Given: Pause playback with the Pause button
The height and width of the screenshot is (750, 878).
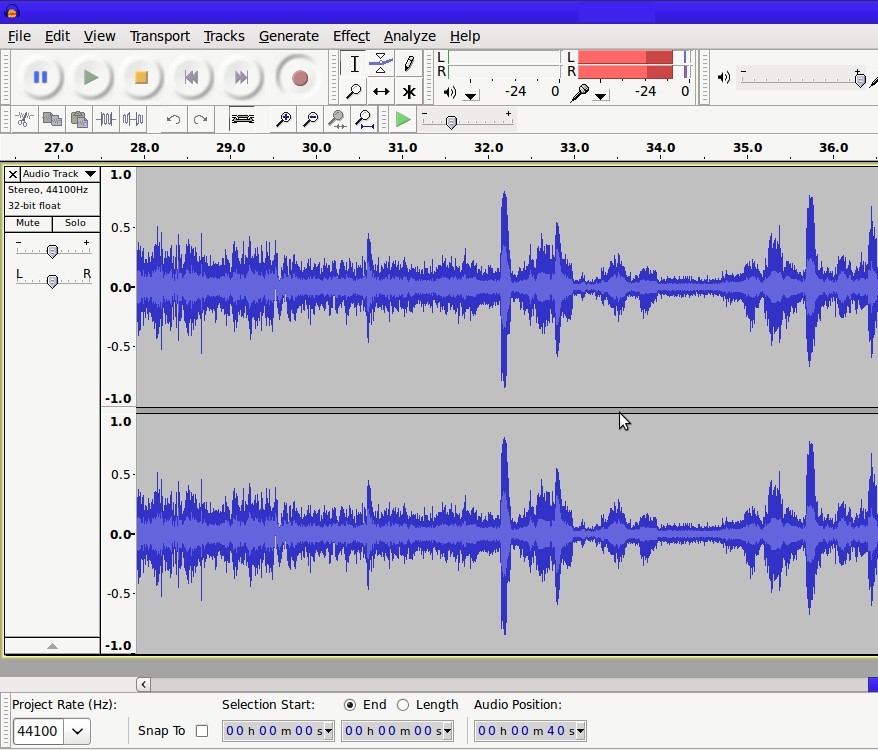Looking at the screenshot, I should [40, 77].
